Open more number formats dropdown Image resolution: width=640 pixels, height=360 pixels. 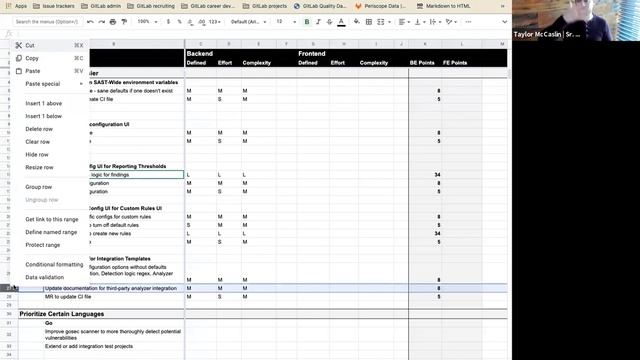[215, 22]
